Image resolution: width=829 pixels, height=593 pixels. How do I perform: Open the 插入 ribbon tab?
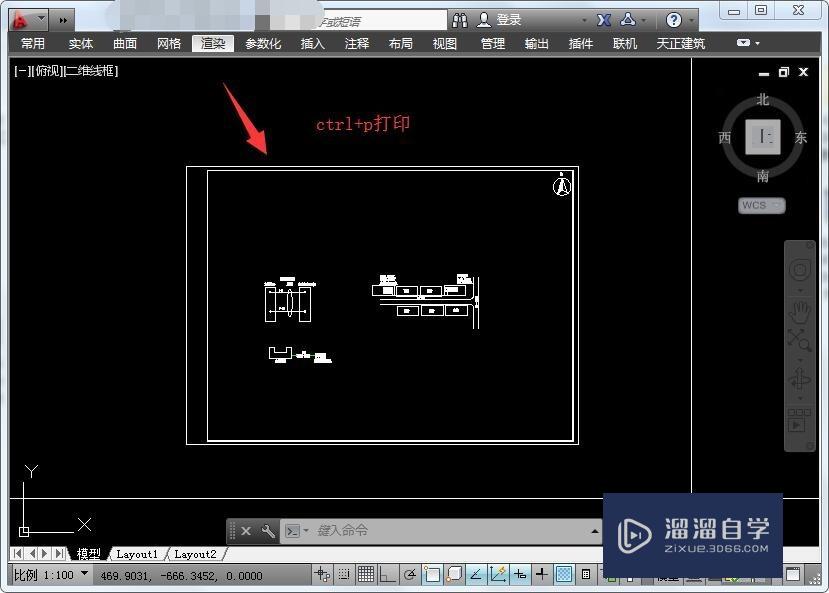coord(312,43)
